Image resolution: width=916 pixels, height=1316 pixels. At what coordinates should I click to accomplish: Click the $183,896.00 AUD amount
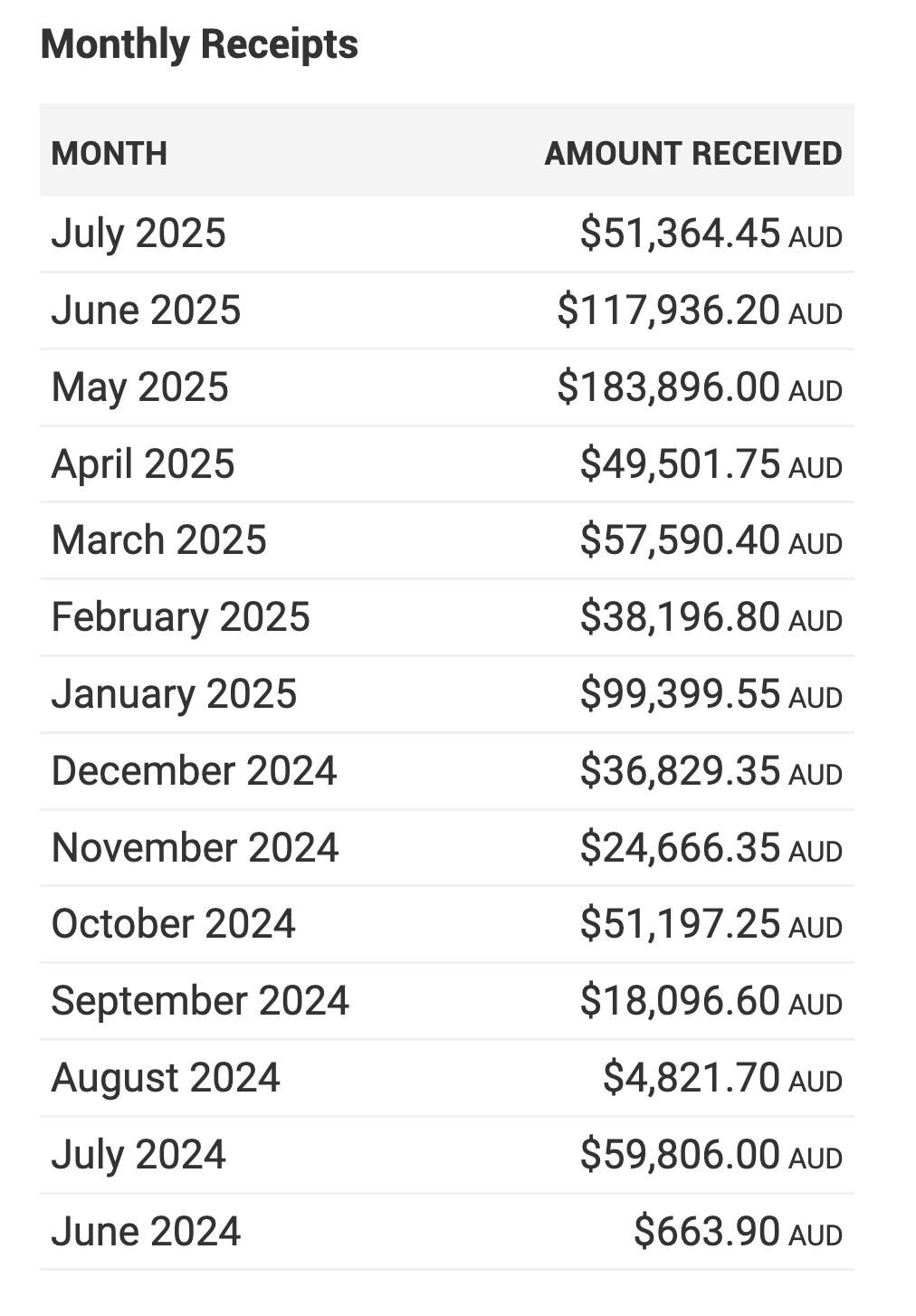tap(699, 387)
